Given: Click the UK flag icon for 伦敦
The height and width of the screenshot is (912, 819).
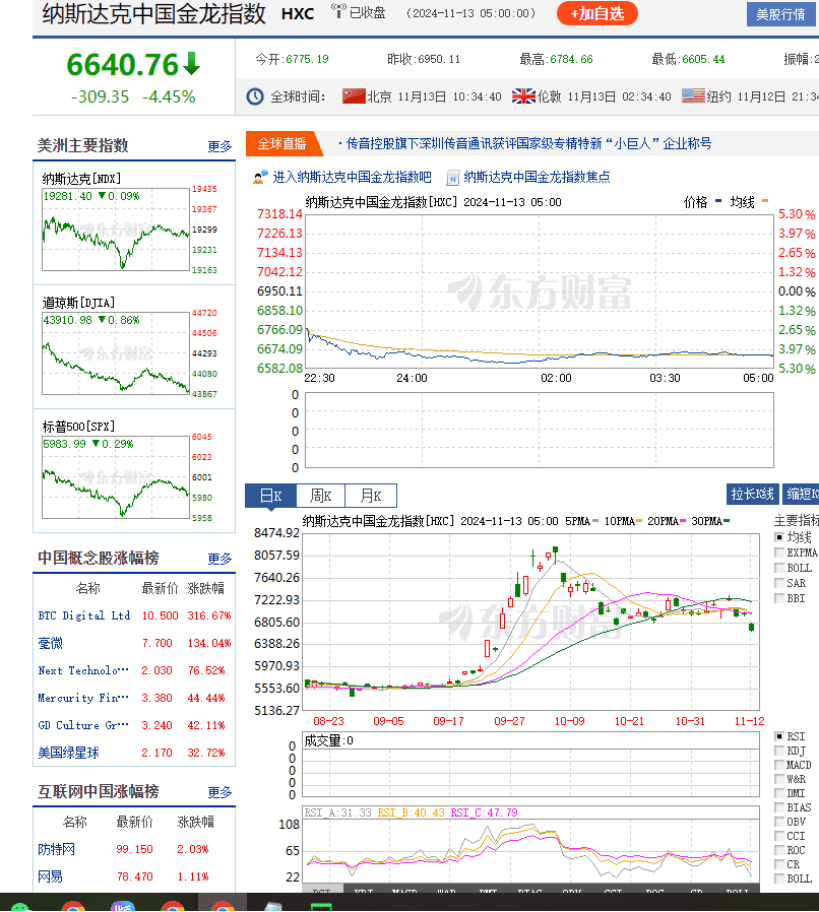Looking at the screenshot, I should coord(524,96).
